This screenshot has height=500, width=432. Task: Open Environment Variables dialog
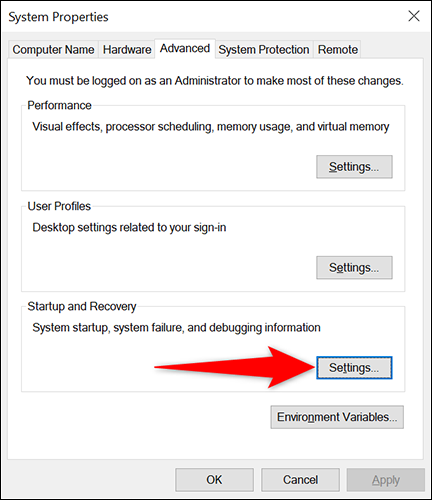[x=337, y=417]
